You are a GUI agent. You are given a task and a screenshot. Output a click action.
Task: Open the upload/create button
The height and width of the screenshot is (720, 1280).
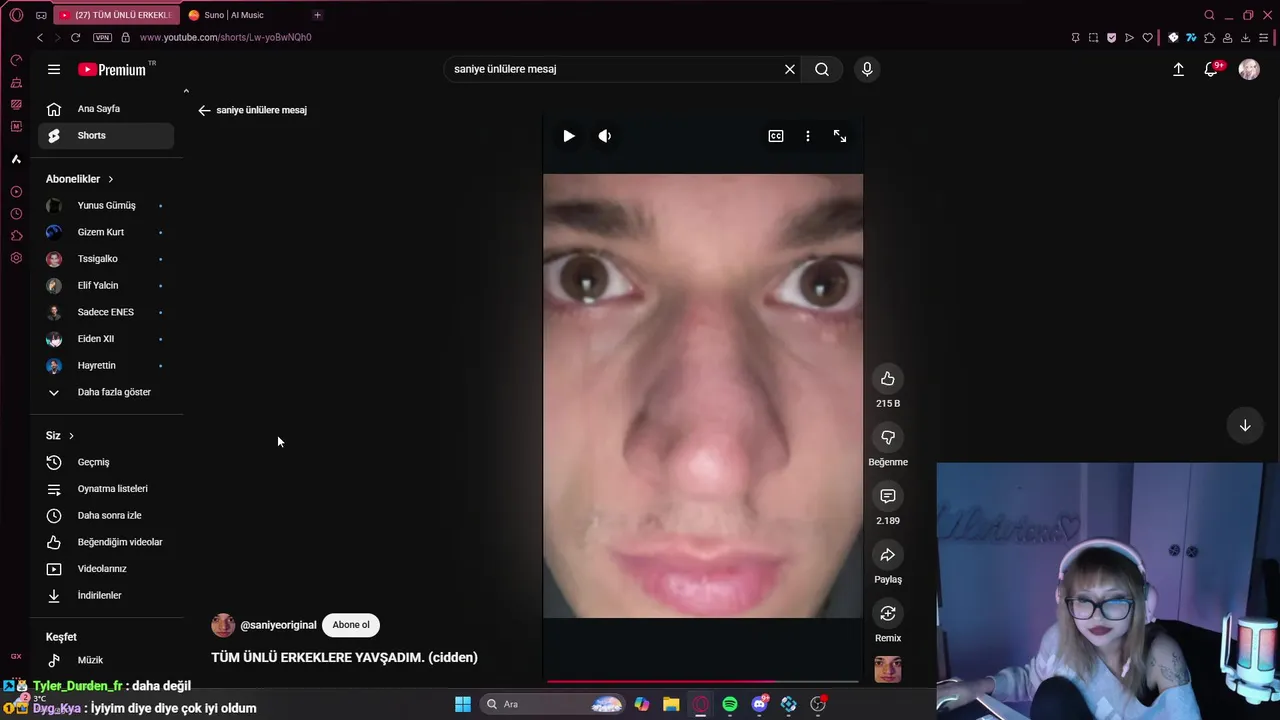coord(1178,69)
